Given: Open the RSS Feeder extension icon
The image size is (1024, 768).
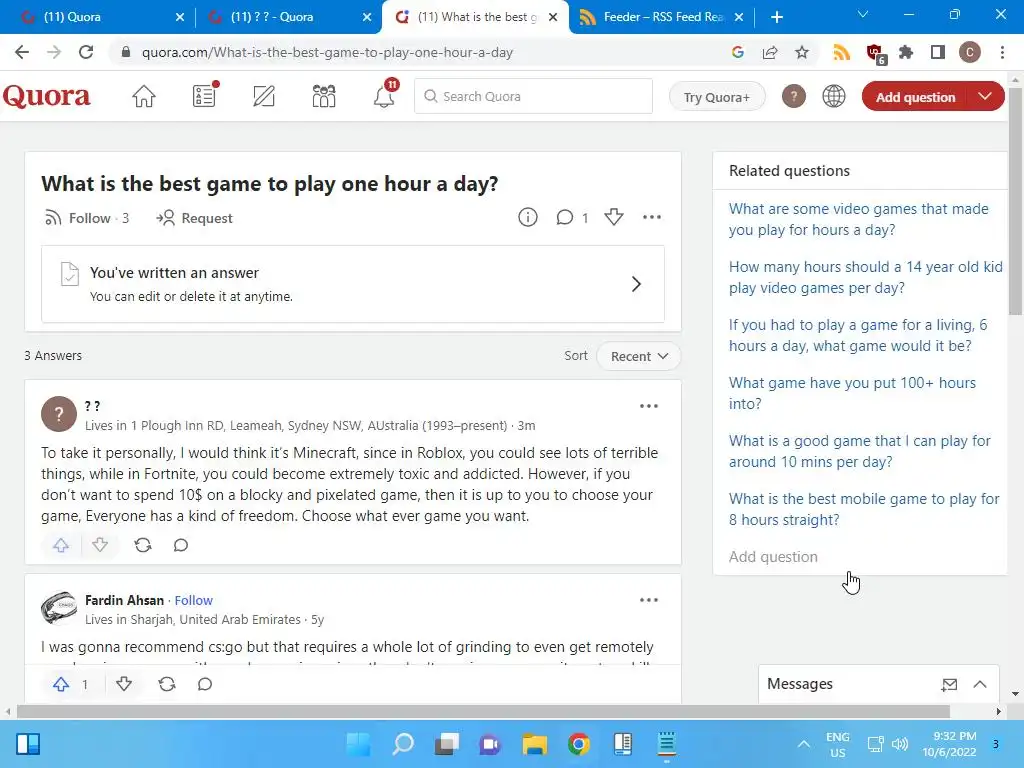Looking at the screenshot, I should click(842, 52).
